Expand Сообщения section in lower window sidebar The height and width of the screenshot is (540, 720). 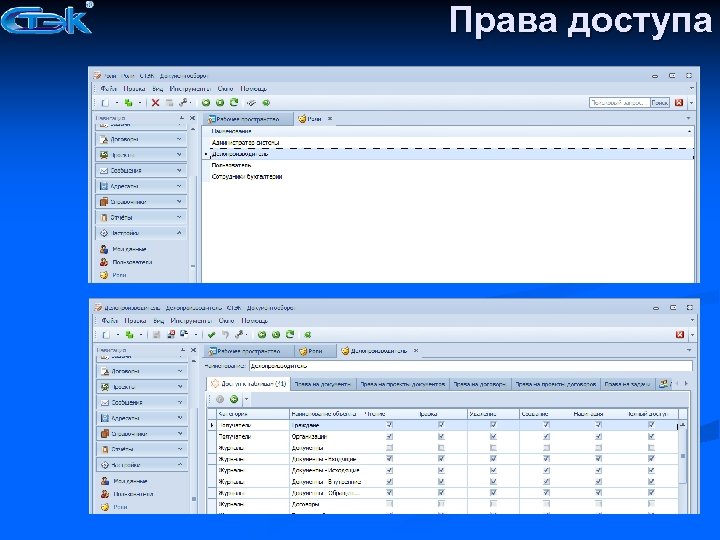(x=142, y=402)
